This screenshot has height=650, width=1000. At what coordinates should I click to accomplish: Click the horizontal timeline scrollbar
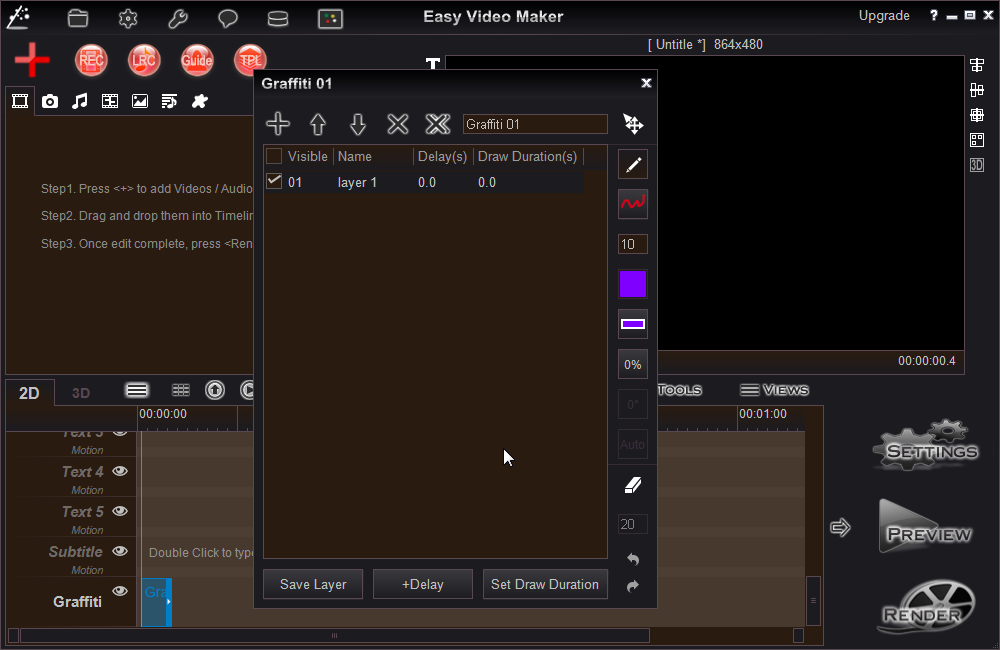[x=335, y=635]
